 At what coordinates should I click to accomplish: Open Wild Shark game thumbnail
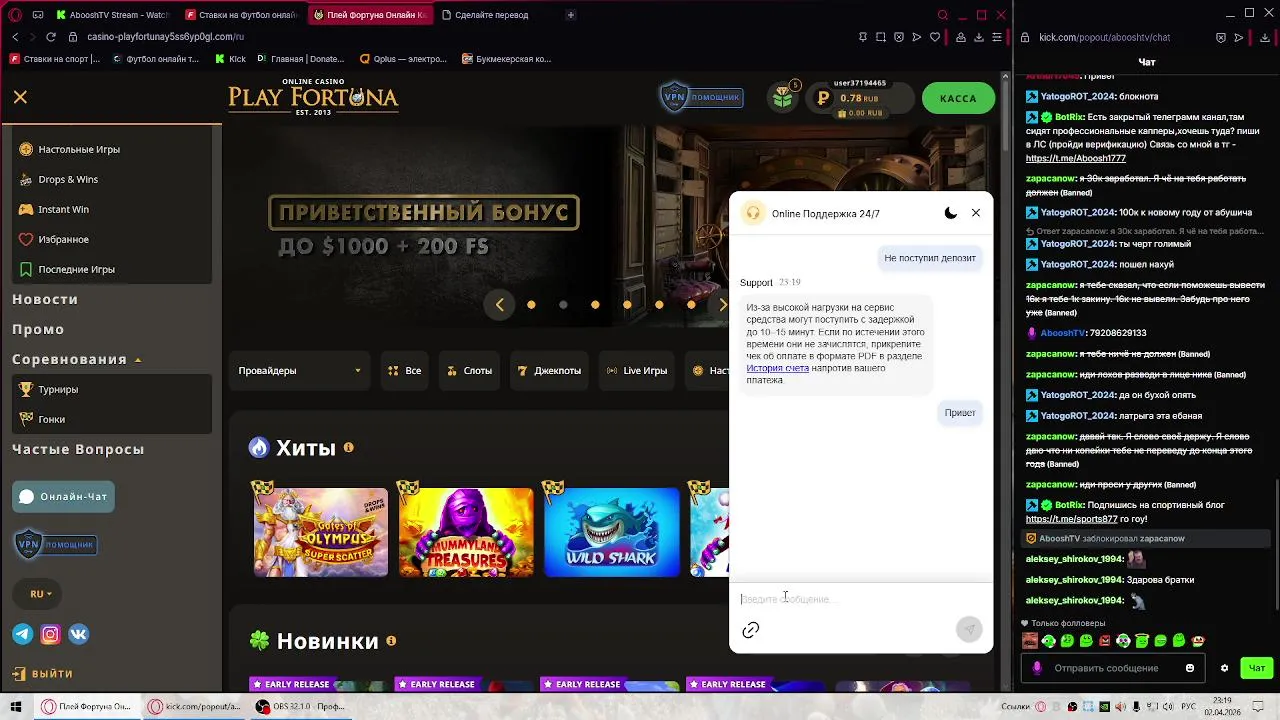(x=612, y=532)
